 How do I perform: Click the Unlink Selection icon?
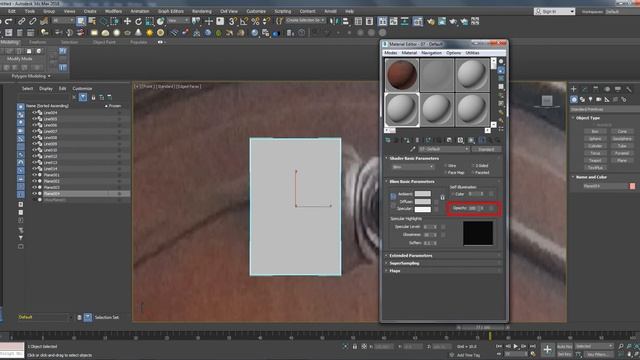(33, 21)
